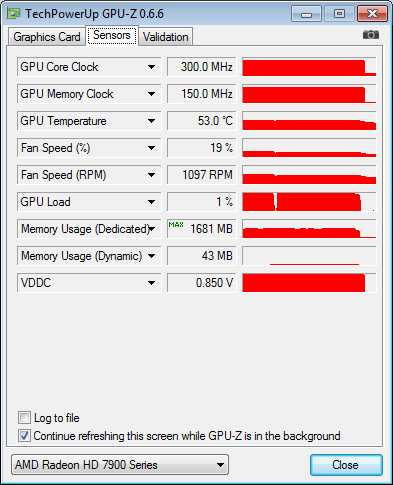Switch to the Graphics Card tab
This screenshot has width=393, height=485.
point(47,37)
